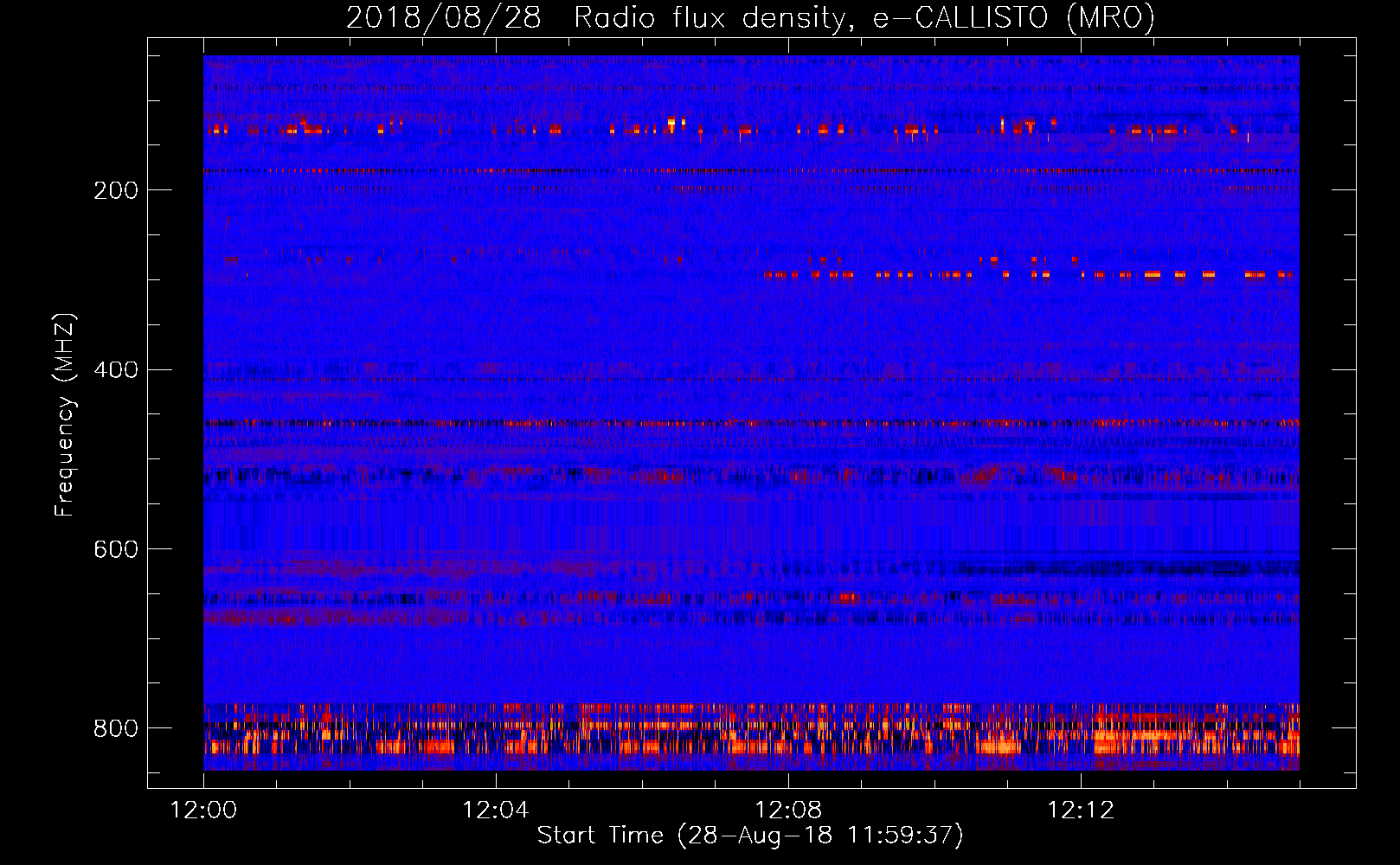Click the 600 frequency tick label
Image resolution: width=1400 pixels, height=865 pixels.
116,549
